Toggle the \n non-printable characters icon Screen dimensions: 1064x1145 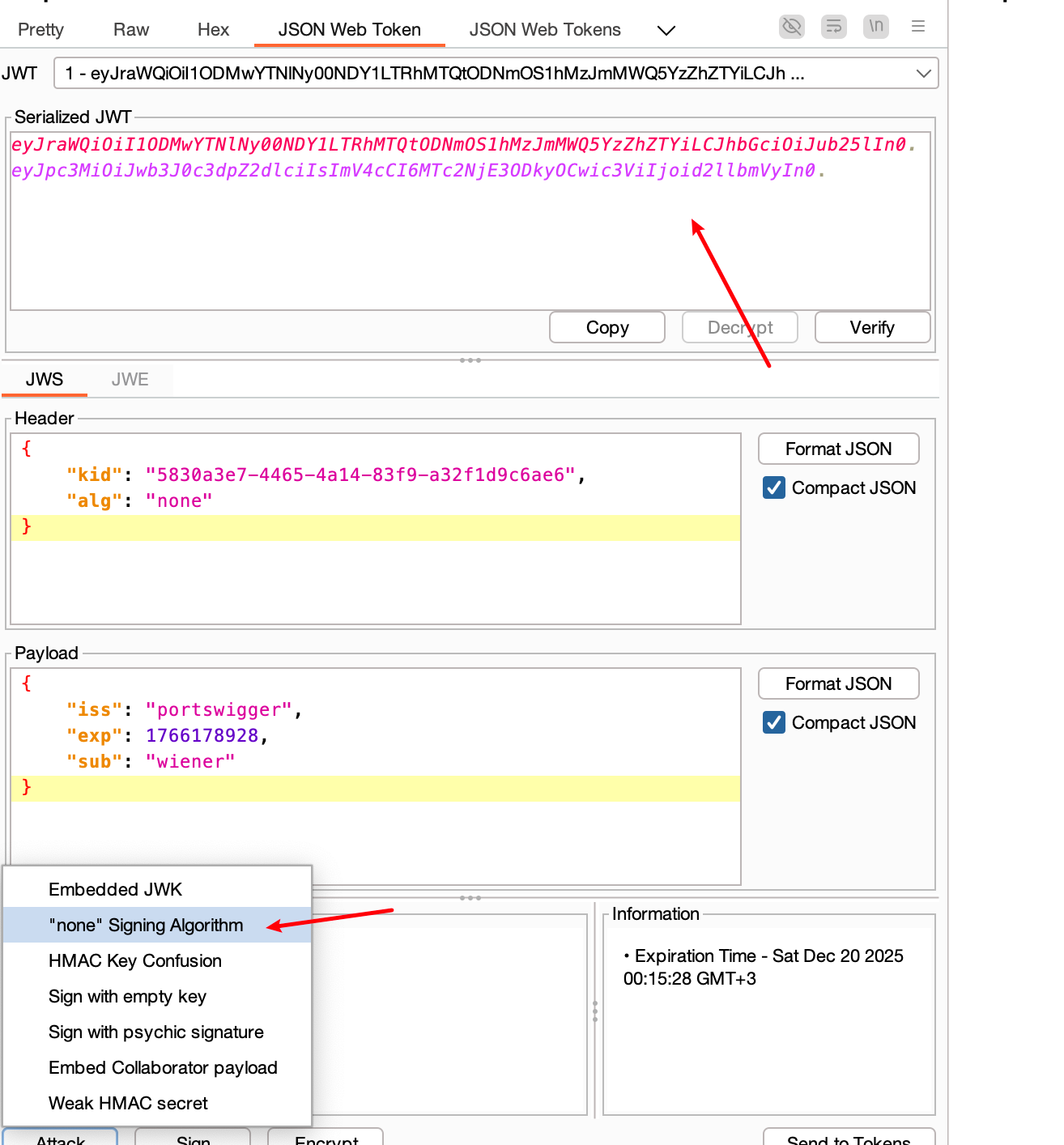click(x=875, y=27)
